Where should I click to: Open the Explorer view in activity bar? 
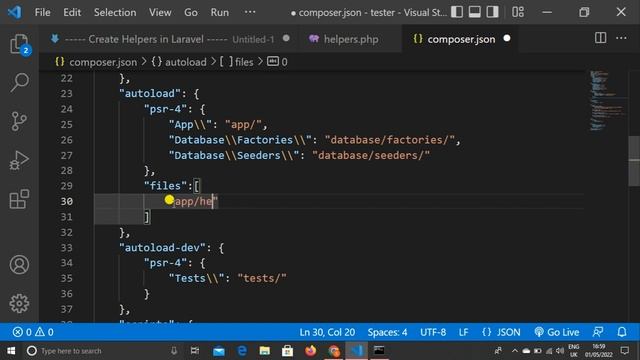click(19, 44)
